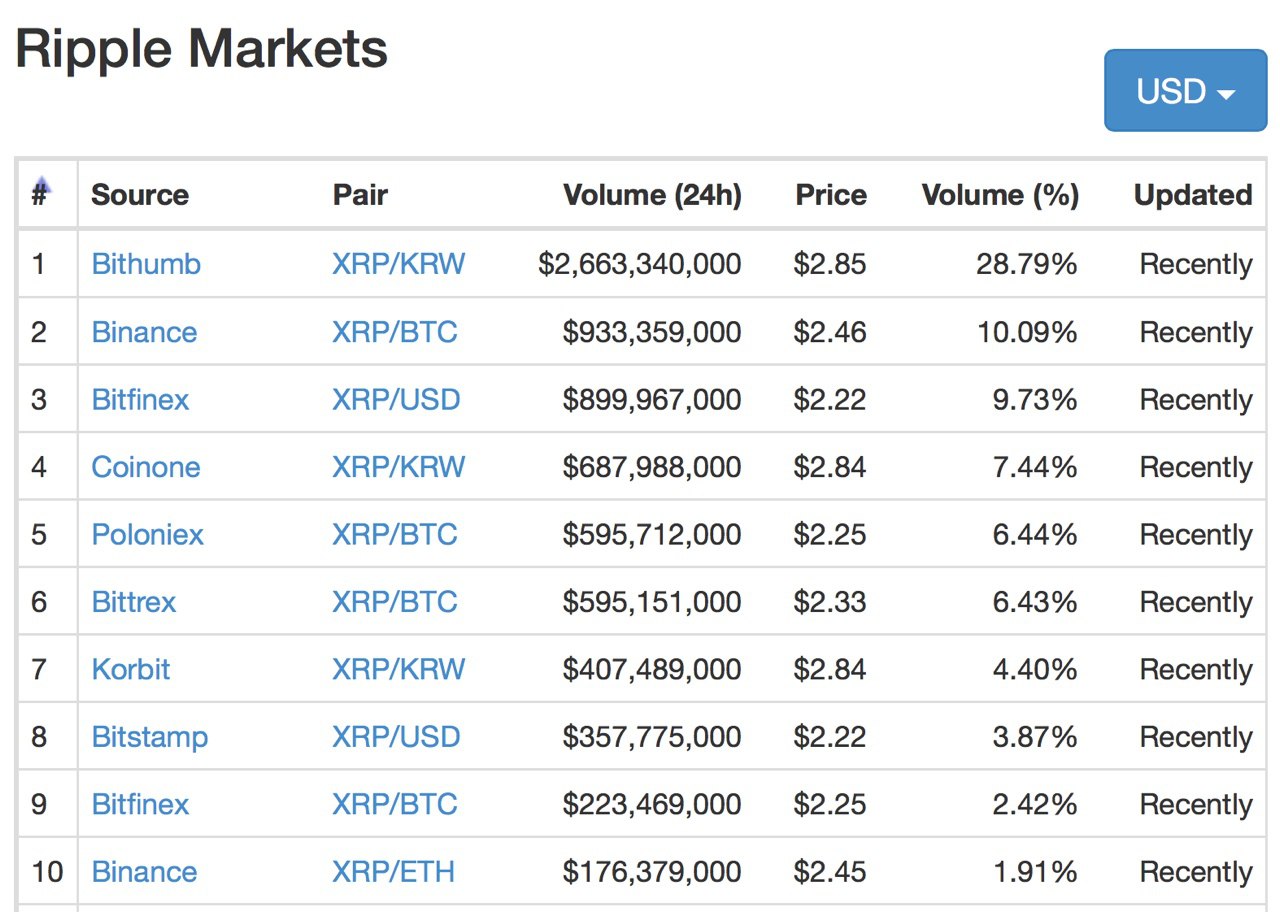This screenshot has height=912, width=1280.
Task: Click the sort arrow icon in # column
Action: [x=42, y=184]
